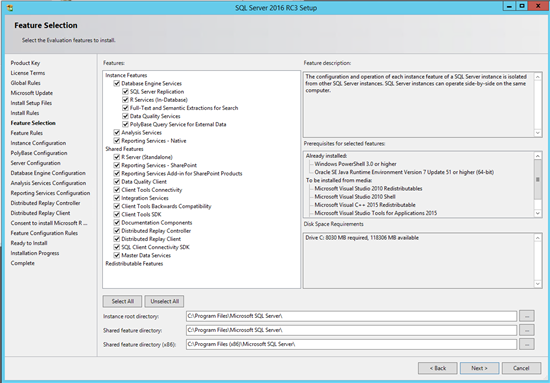Screen dimensions: 550x383
Task: Uncheck Distributed Replay Controller feature checkbox
Action: coord(117,231)
